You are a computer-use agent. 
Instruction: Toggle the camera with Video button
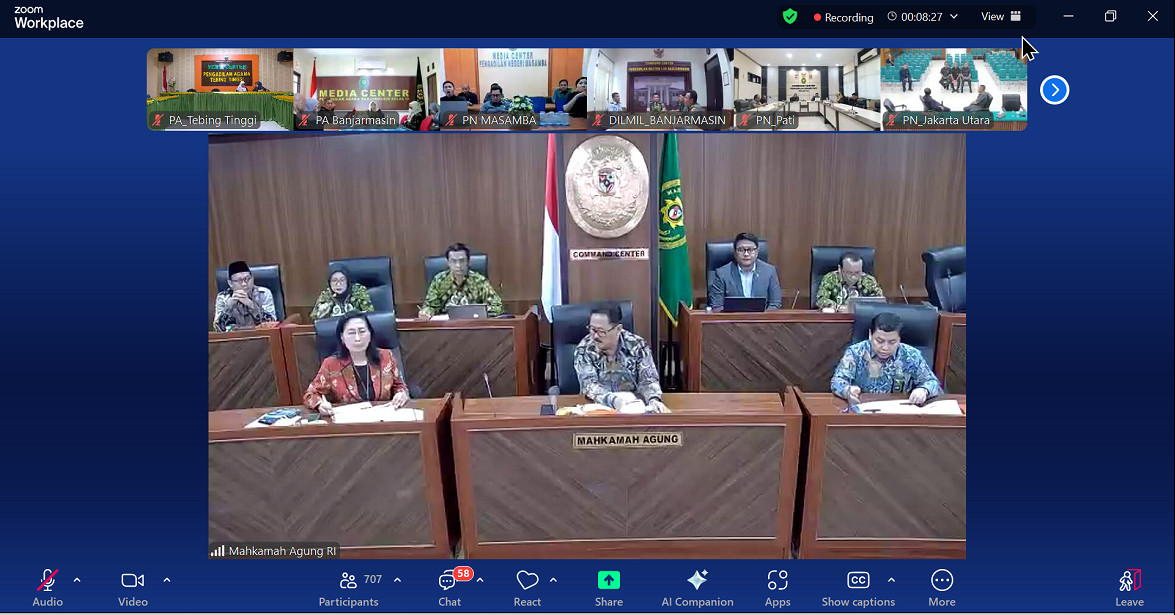point(133,588)
